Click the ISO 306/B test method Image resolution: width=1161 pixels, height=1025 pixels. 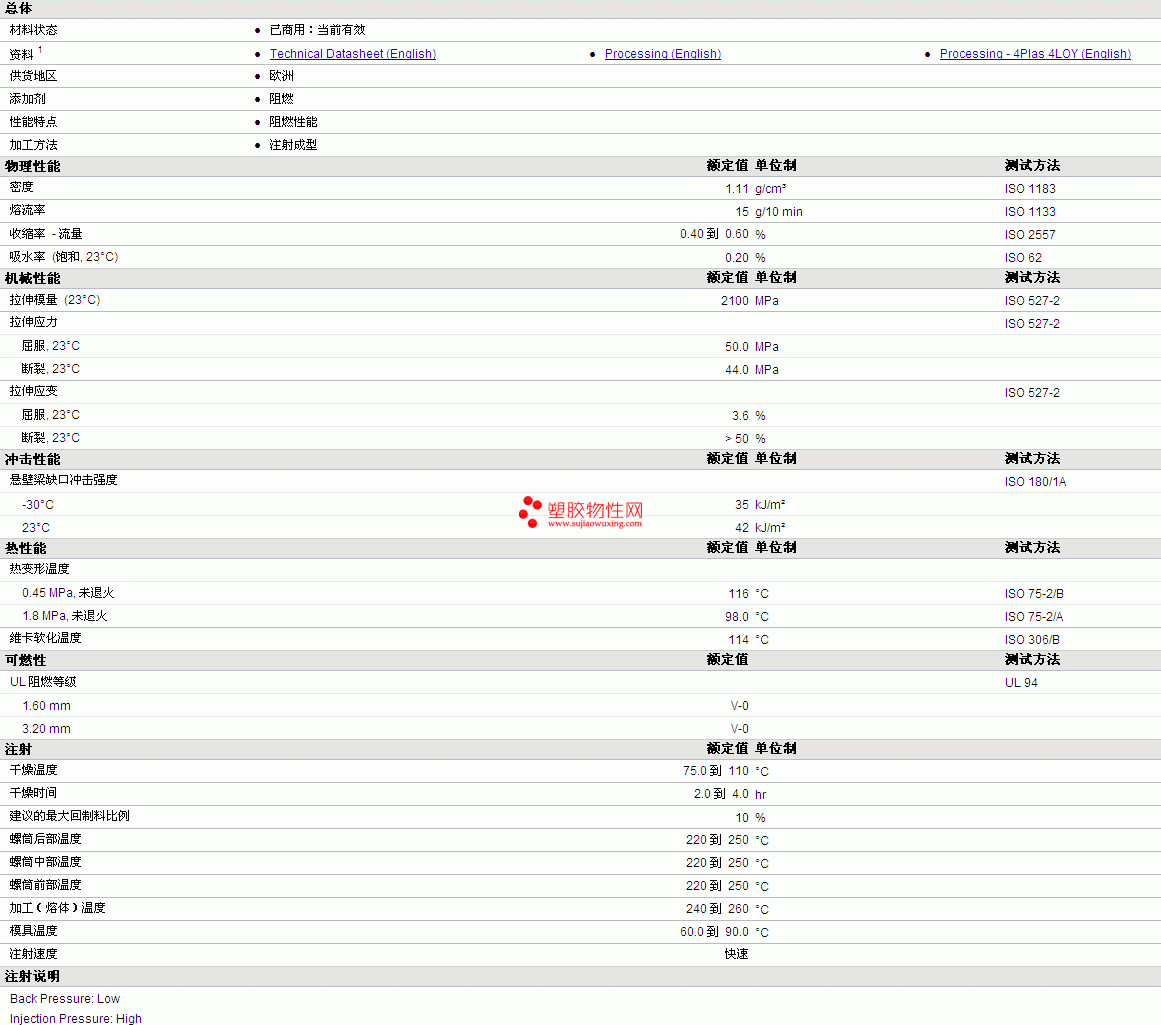pos(1032,639)
